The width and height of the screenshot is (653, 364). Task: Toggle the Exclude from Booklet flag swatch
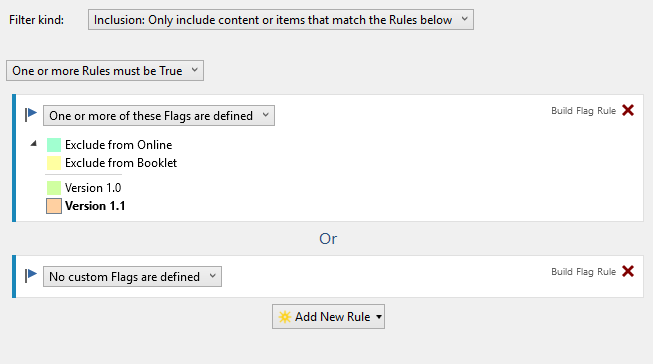coord(54,163)
